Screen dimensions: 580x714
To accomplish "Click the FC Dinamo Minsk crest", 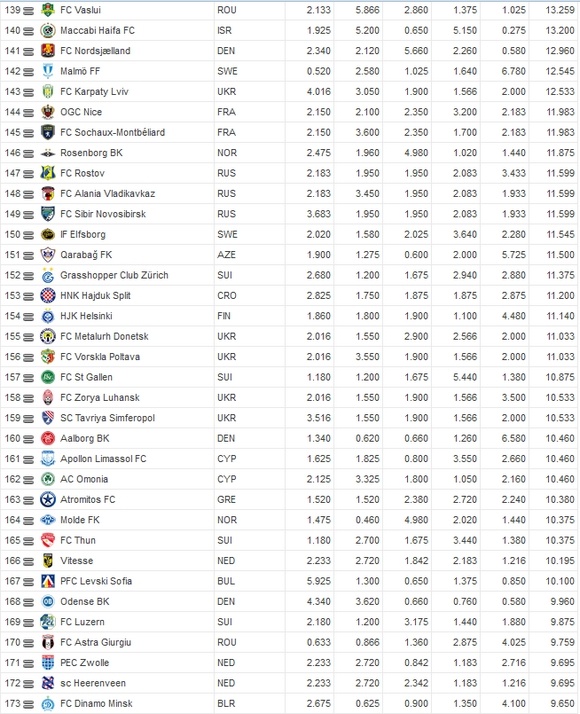I will click(48, 704).
